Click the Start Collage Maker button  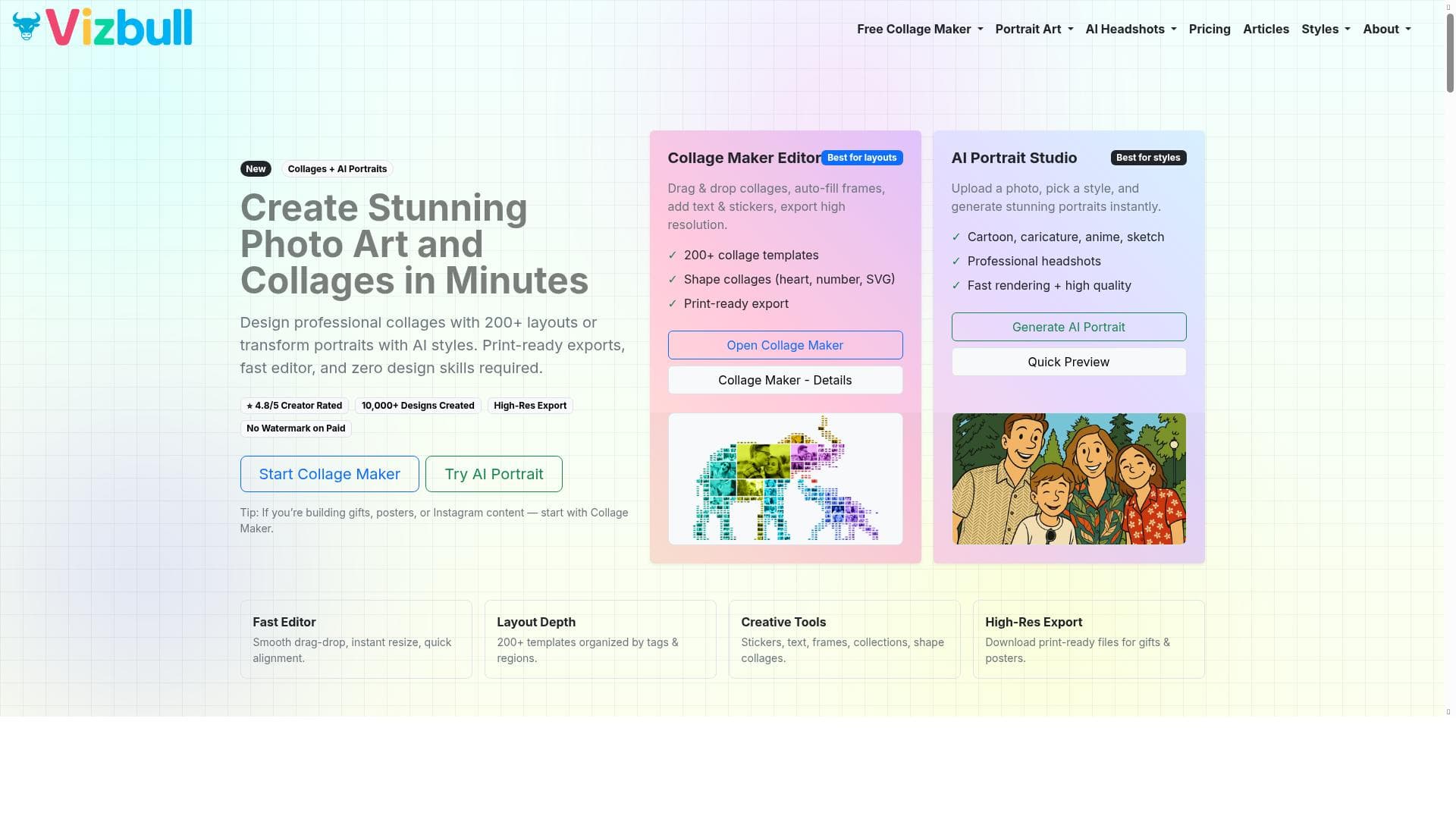(329, 474)
